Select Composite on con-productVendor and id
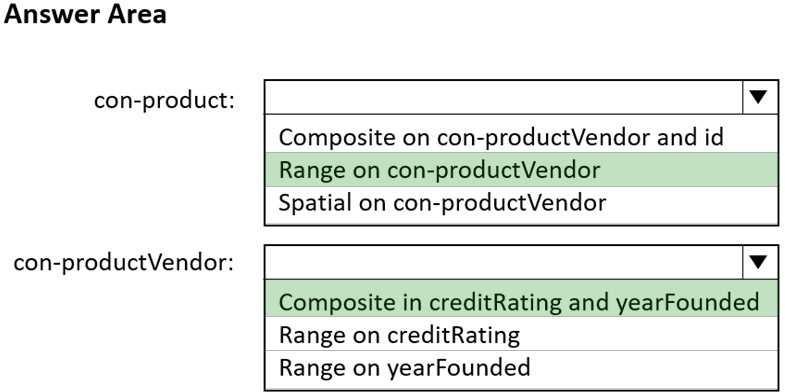 coord(521,137)
